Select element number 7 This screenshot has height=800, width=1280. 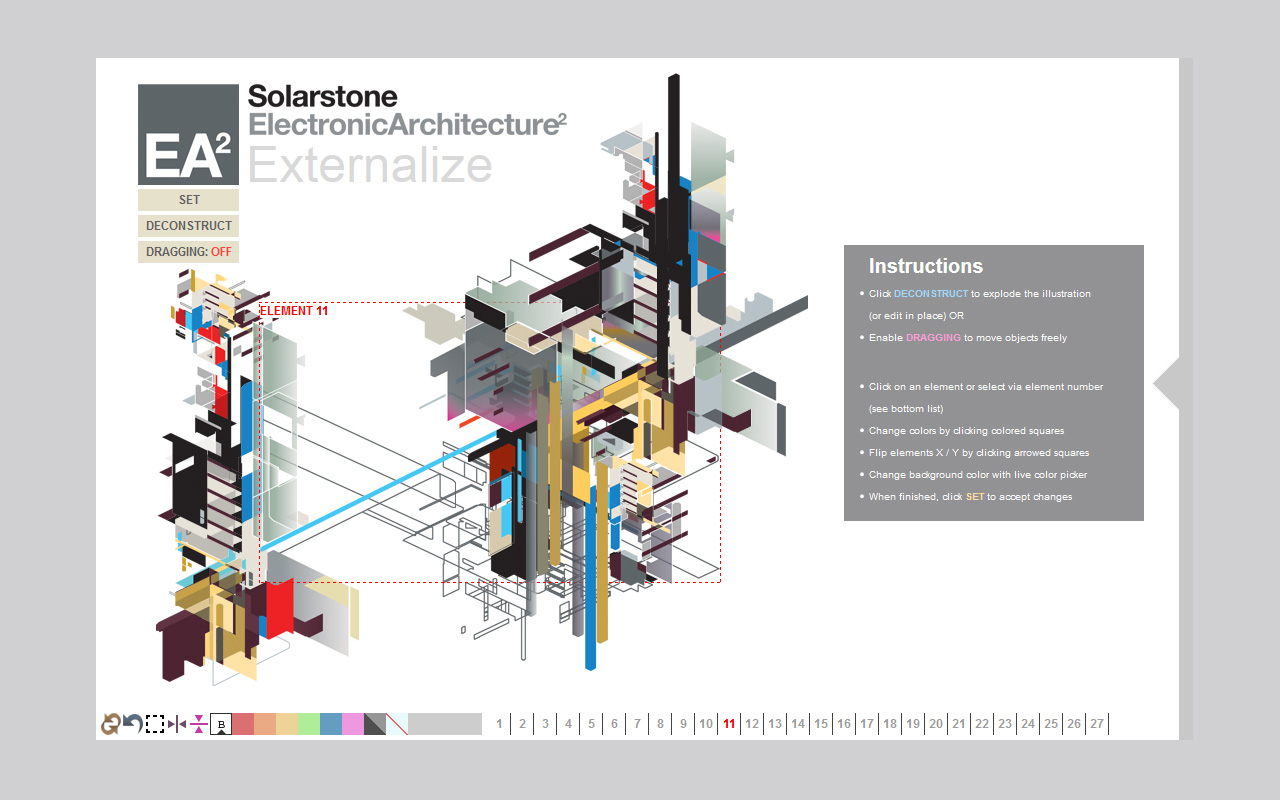[x=637, y=724]
